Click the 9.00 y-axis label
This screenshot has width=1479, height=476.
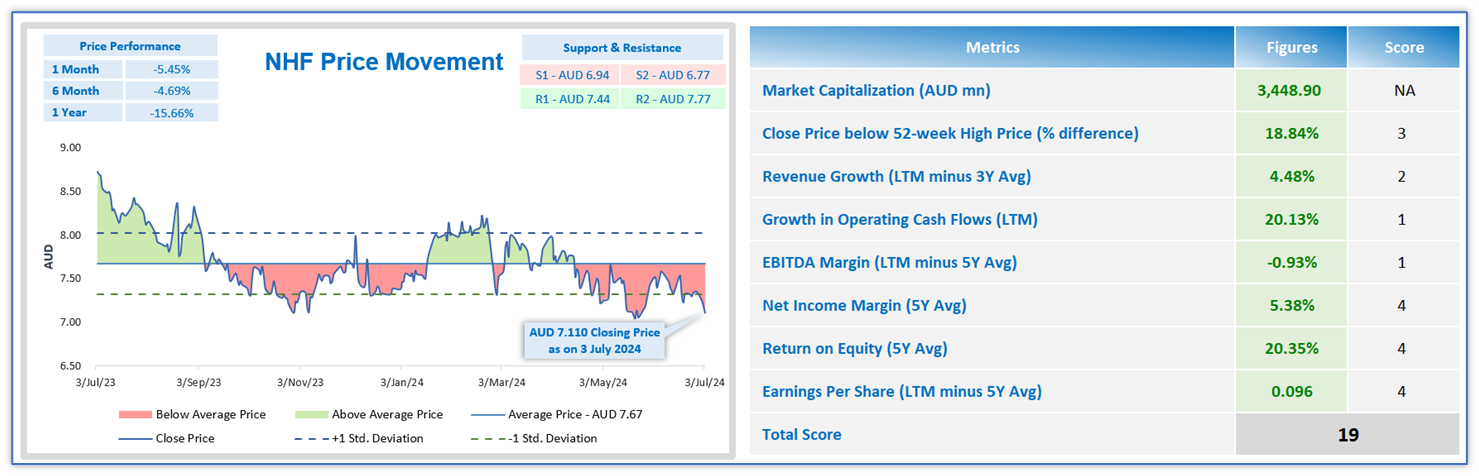pos(70,147)
